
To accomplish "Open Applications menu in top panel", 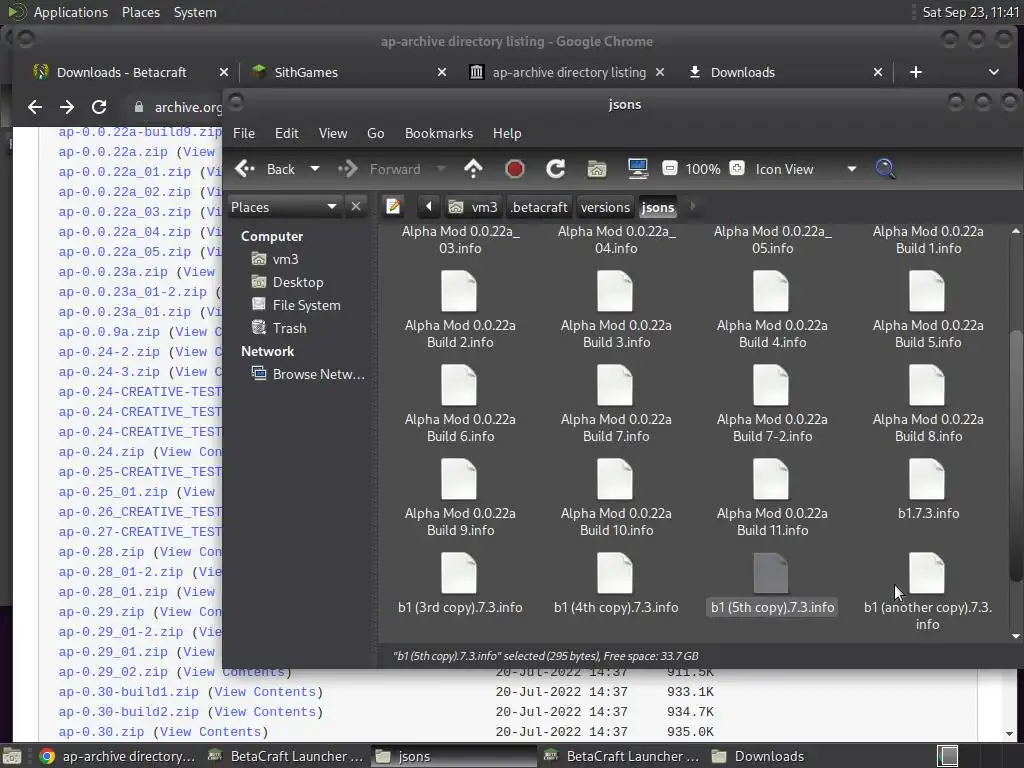I will [71, 12].
